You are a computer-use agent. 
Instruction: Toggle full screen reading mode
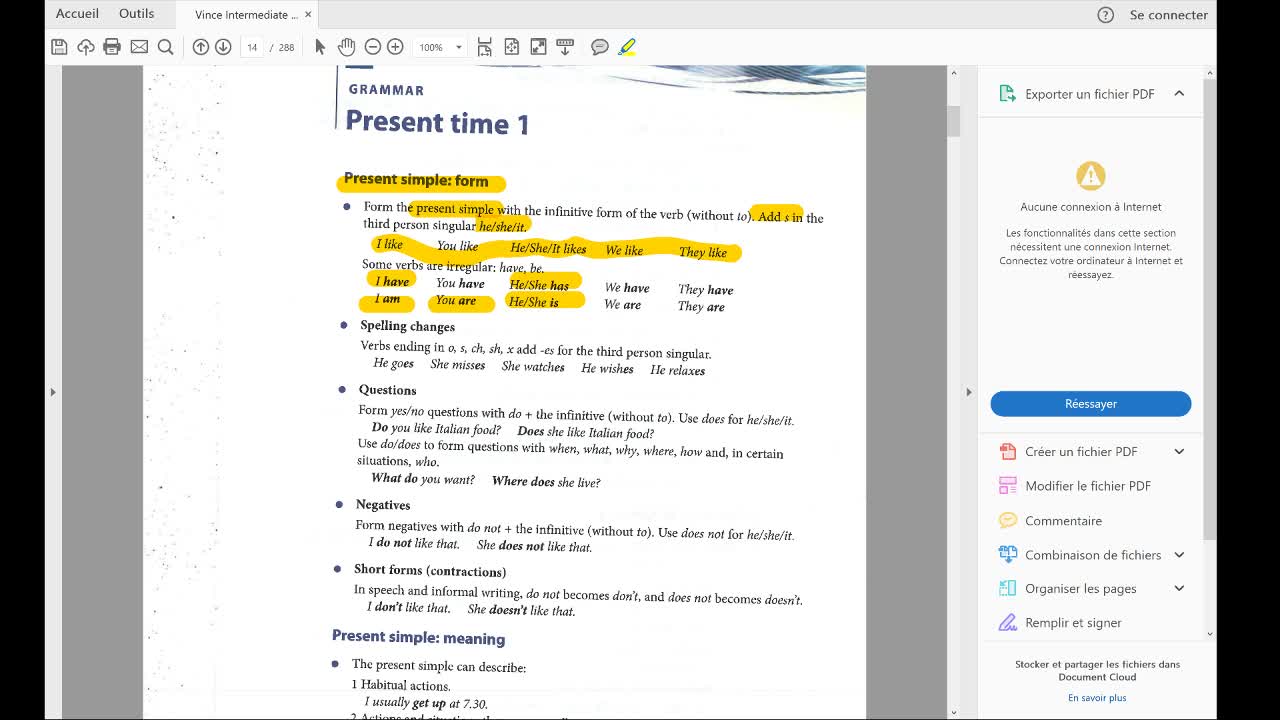point(538,47)
